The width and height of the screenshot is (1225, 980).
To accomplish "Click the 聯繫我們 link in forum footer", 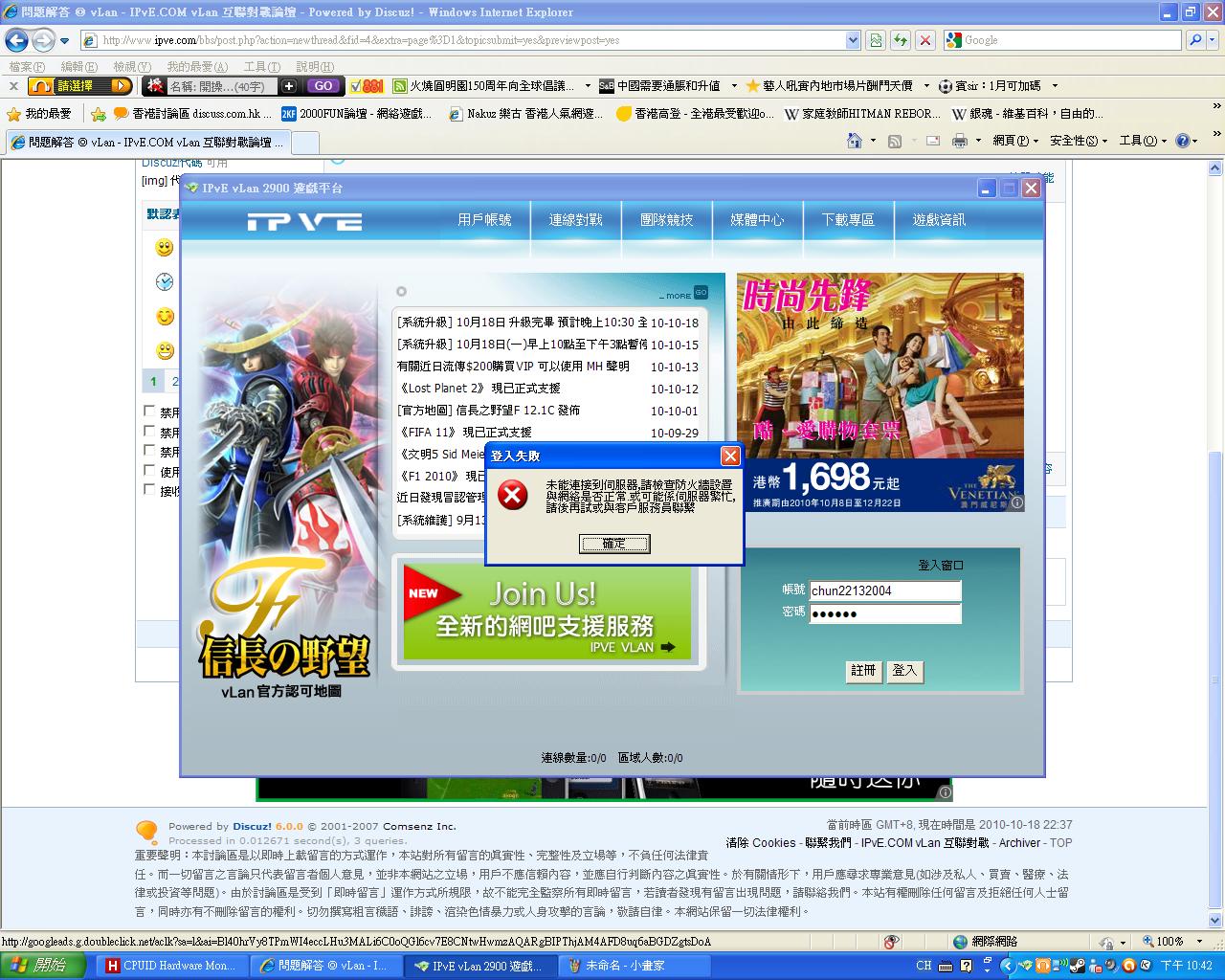I will [x=828, y=843].
